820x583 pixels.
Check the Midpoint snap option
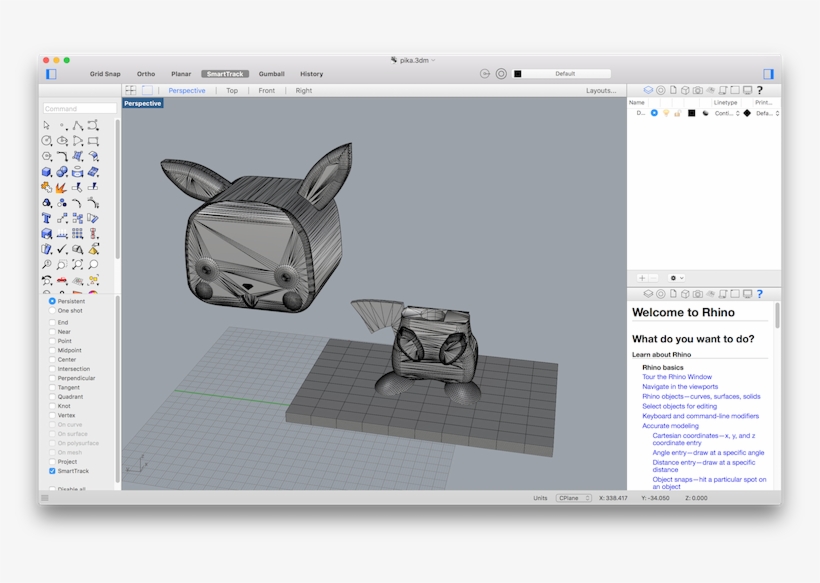(x=52, y=350)
